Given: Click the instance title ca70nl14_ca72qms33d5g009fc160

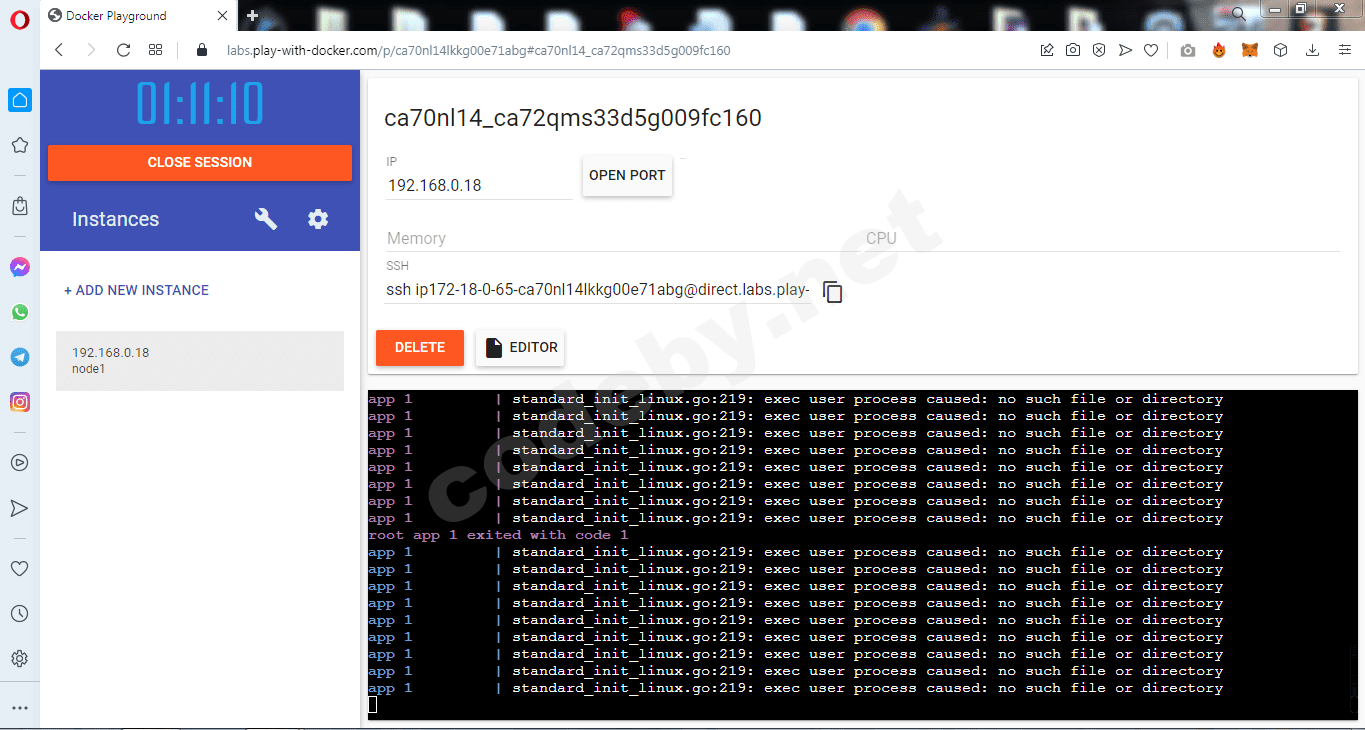Looking at the screenshot, I should click(573, 118).
